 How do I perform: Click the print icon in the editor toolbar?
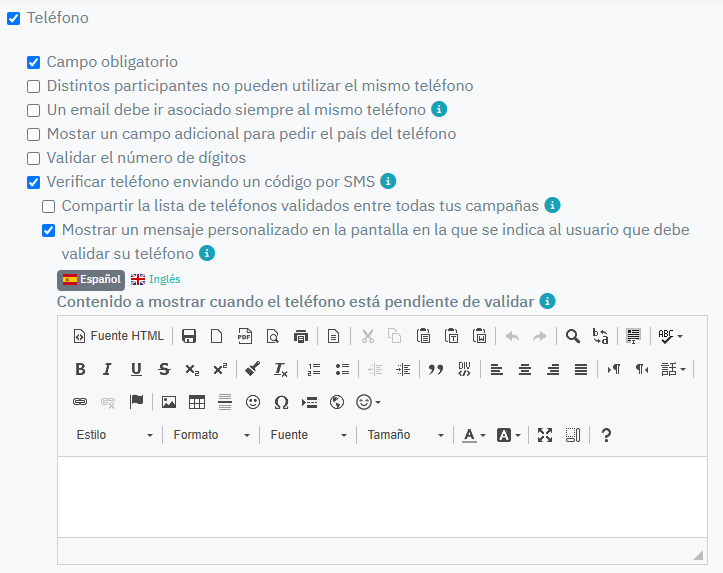[300, 336]
